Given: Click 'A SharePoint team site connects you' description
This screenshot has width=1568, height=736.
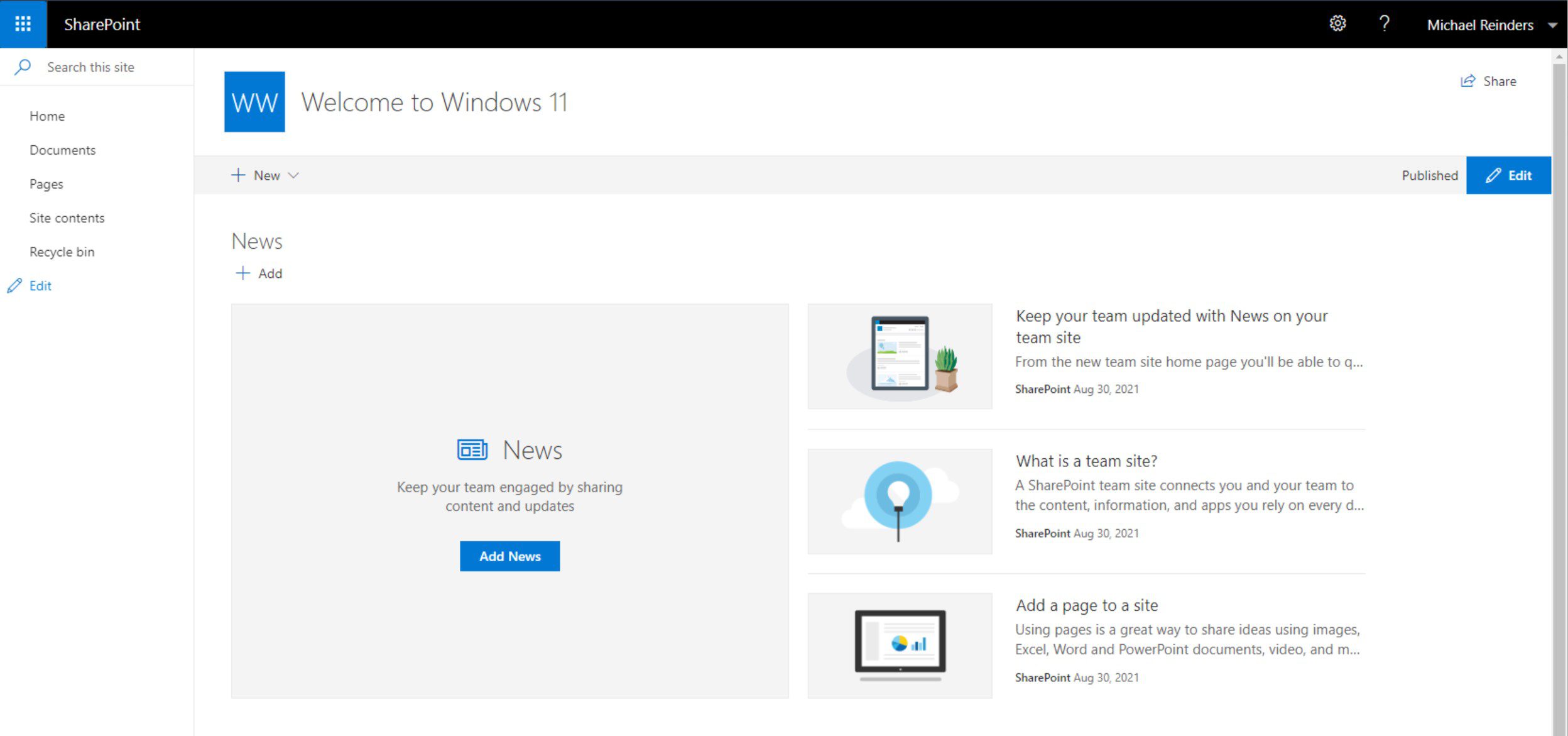Looking at the screenshot, I should (1189, 495).
